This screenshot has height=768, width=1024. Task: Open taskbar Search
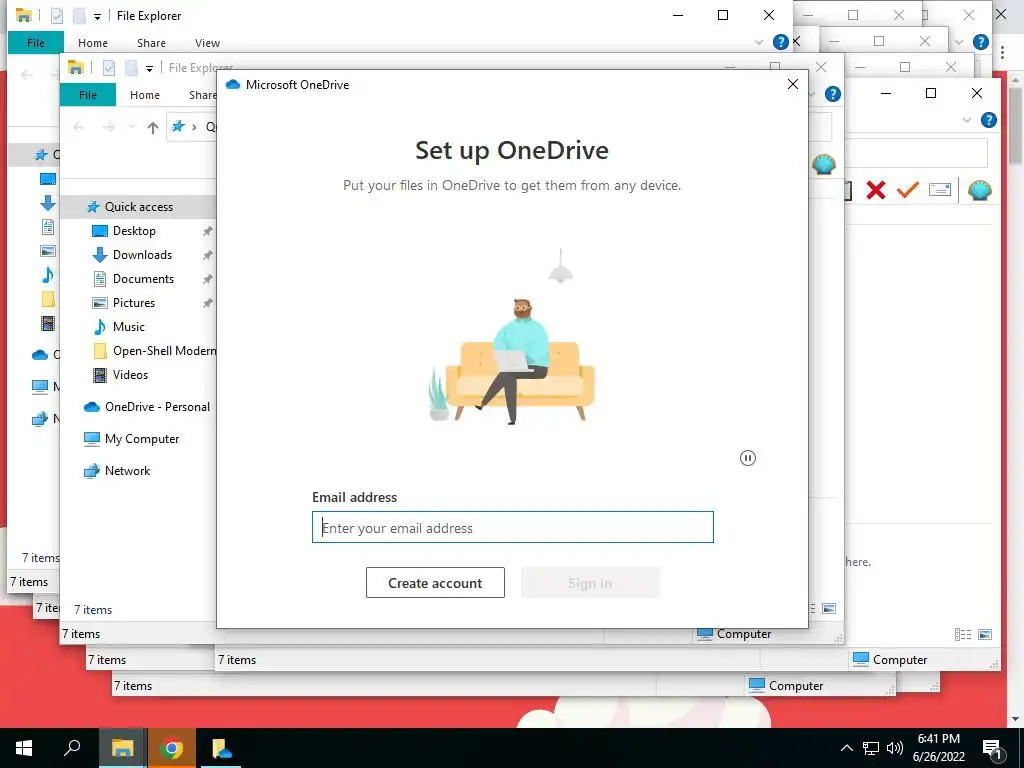pos(72,748)
